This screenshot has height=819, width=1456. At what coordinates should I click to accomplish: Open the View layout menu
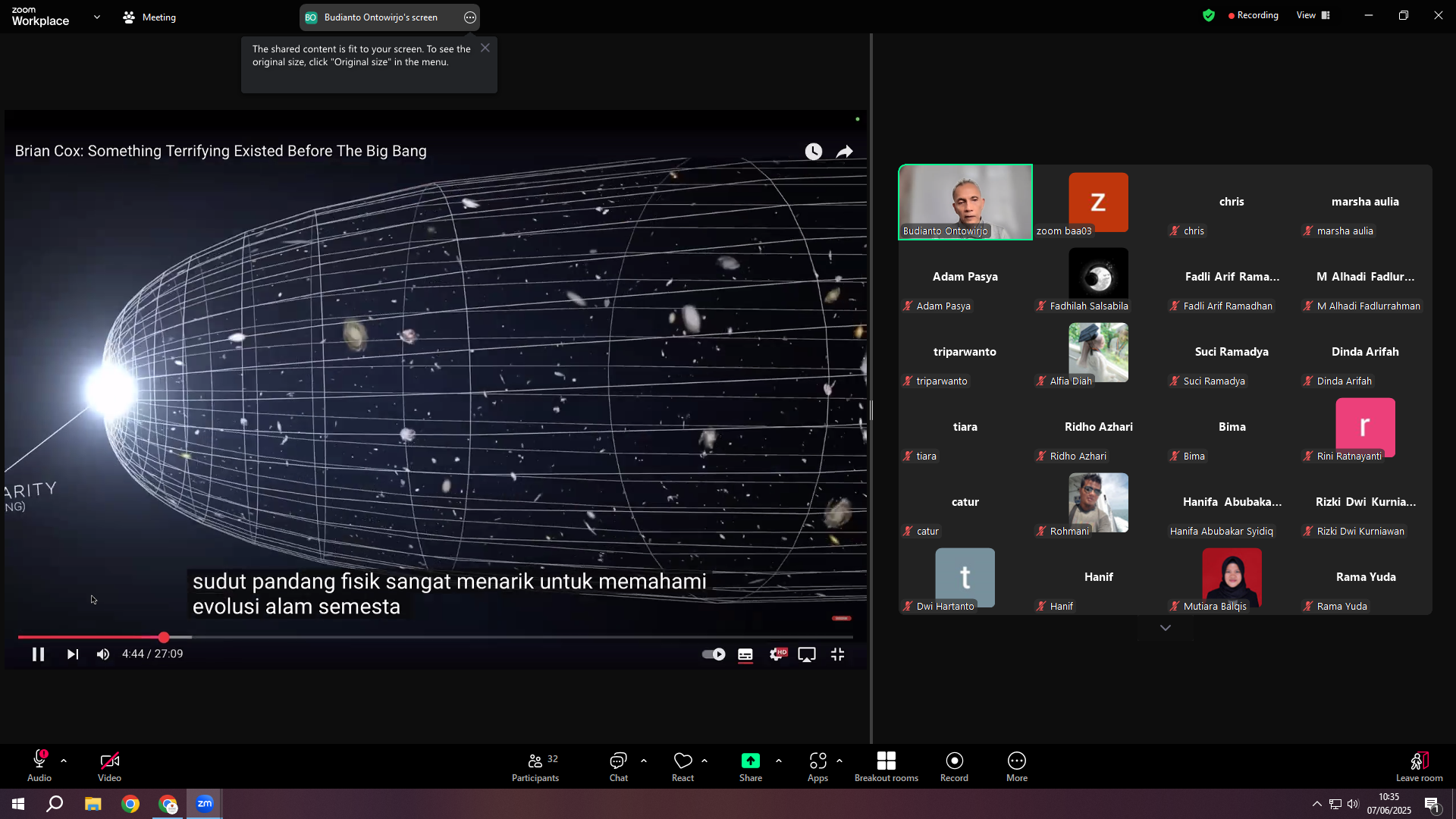[x=1313, y=15]
